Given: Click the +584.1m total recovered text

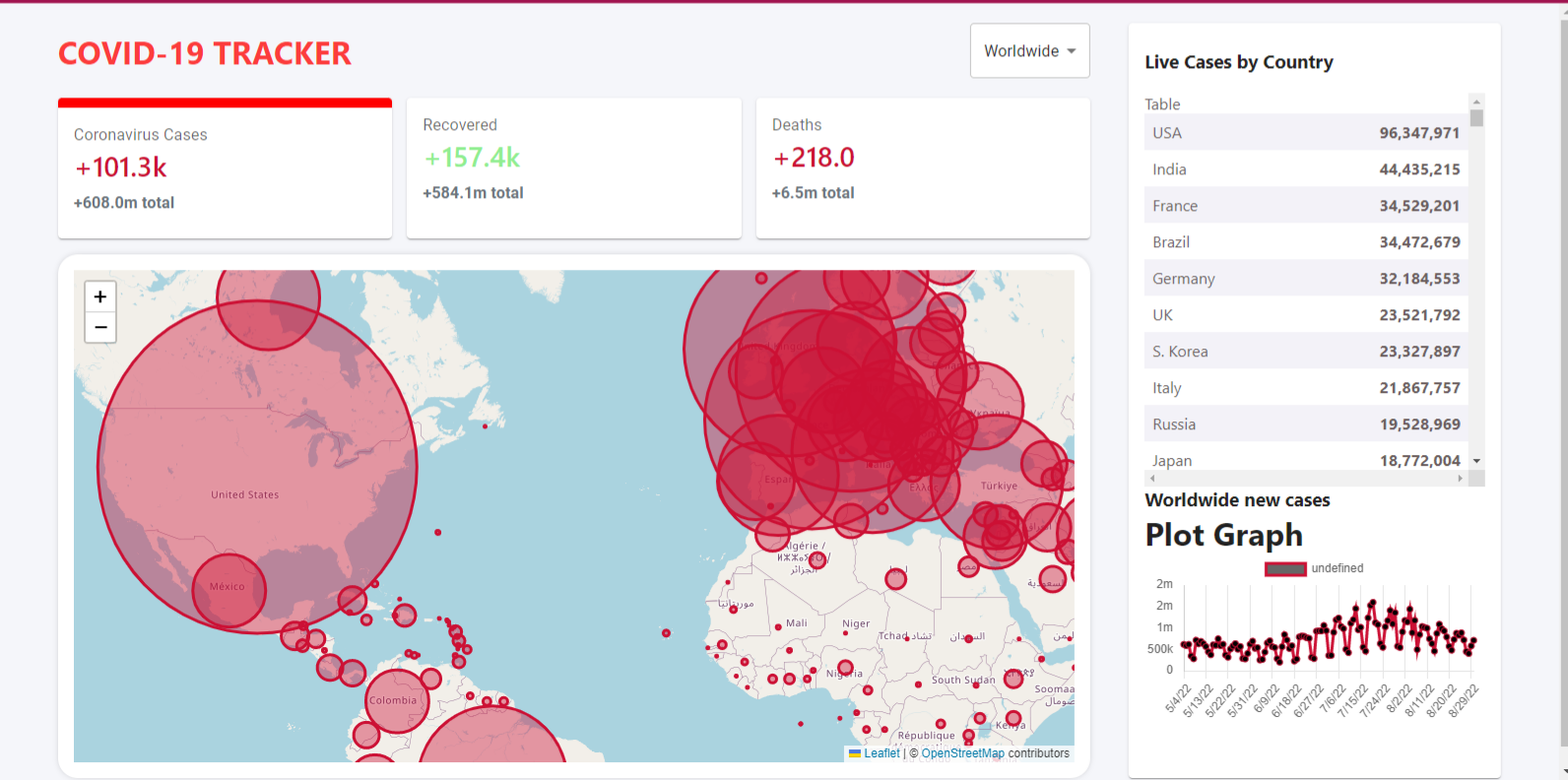Looking at the screenshot, I should pos(473,193).
